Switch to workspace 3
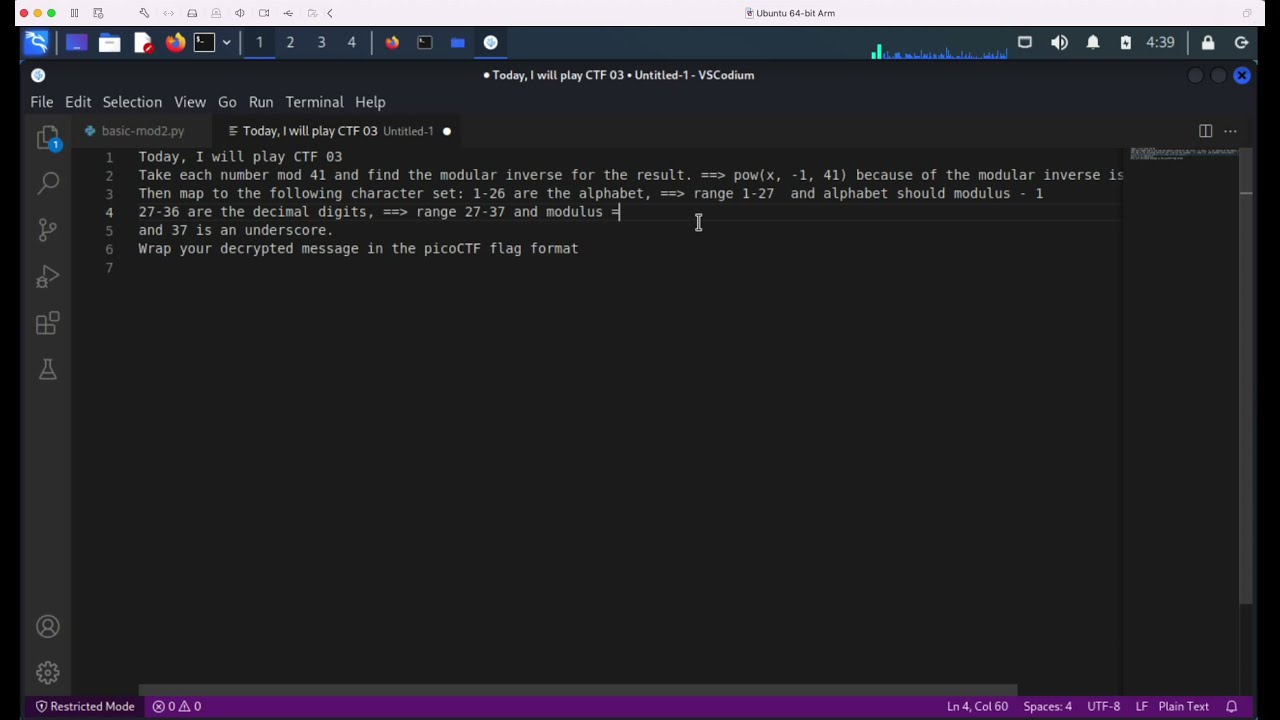This screenshot has height=720, width=1280. (321, 42)
